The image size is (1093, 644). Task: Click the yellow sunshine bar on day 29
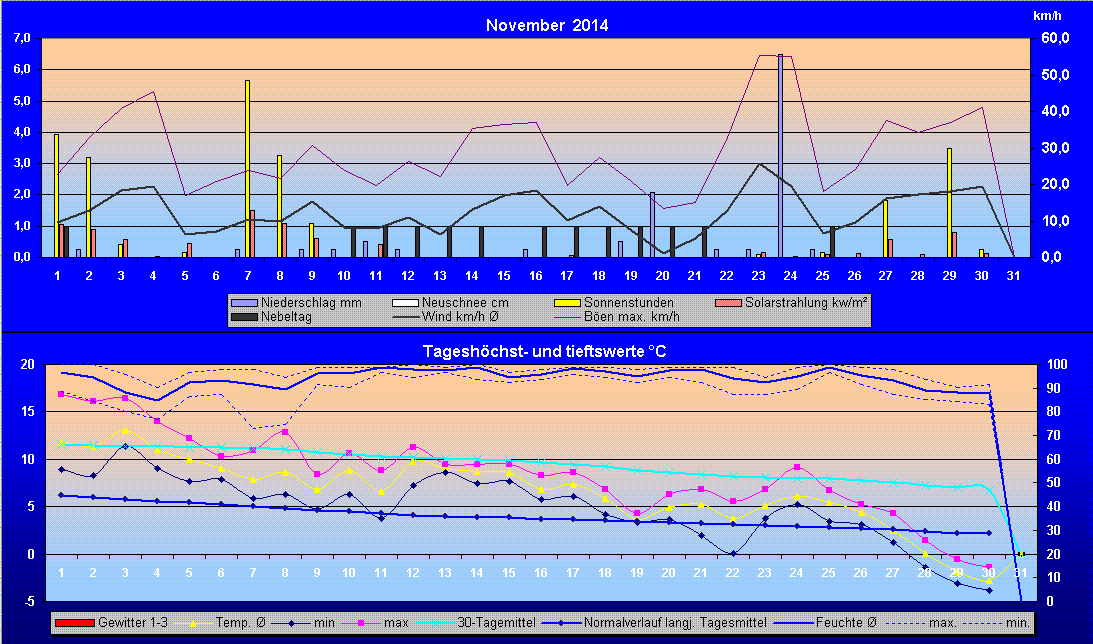tap(949, 202)
